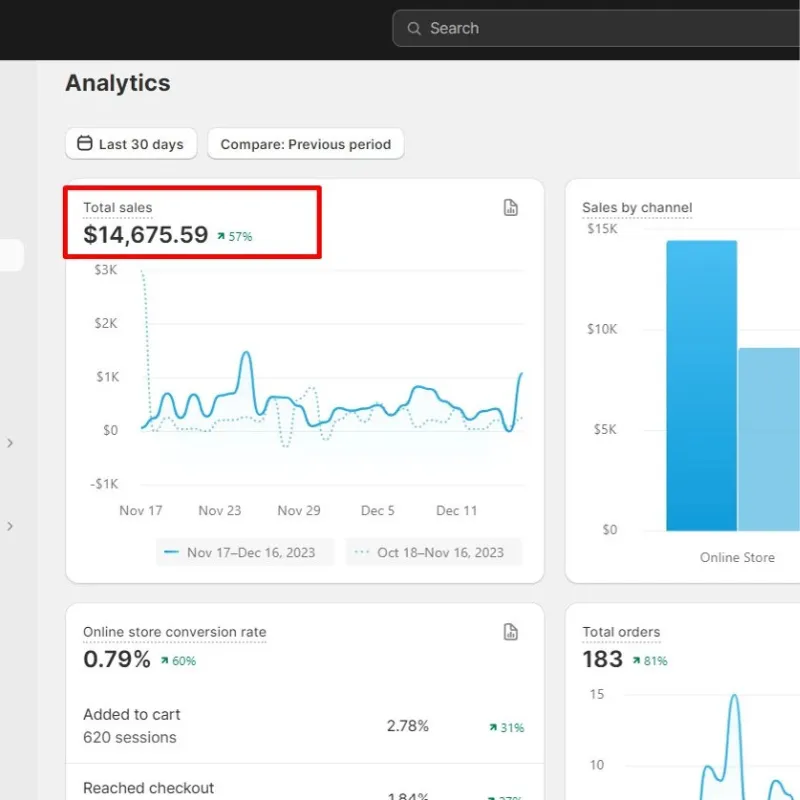Click the $2K y-axis label
Image resolution: width=800 pixels, height=800 pixels.
[106, 323]
